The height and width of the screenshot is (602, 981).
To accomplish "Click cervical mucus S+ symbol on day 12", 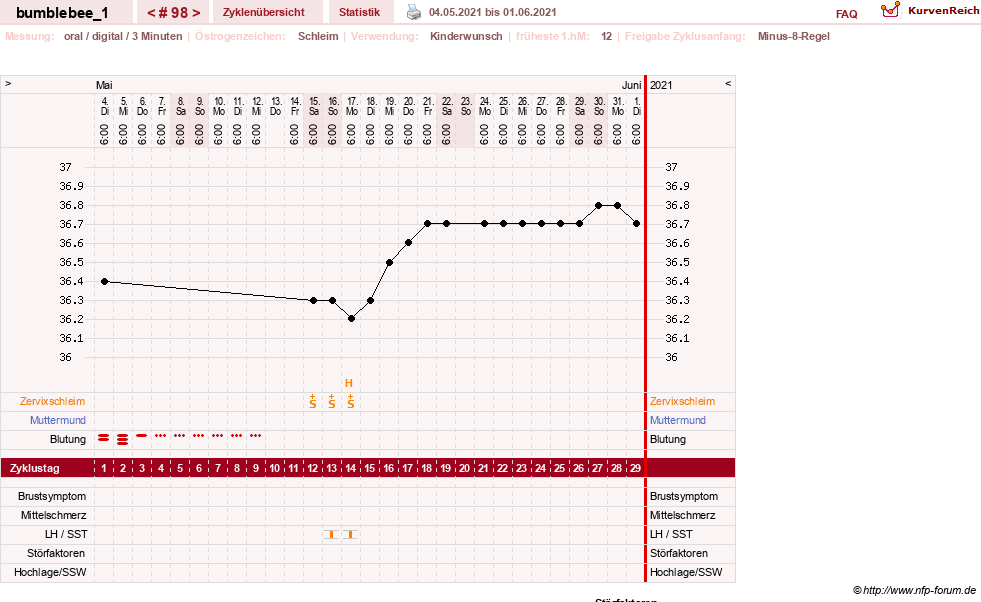I will (x=313, y=401).
